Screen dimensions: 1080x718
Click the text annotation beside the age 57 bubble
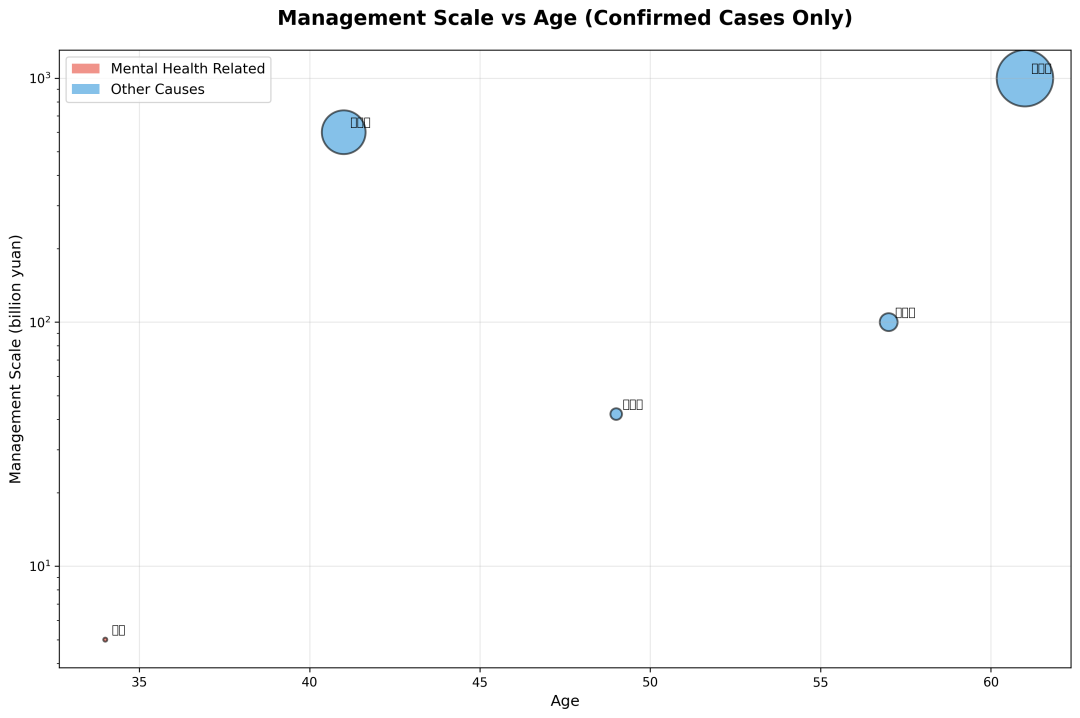point(905,313)
